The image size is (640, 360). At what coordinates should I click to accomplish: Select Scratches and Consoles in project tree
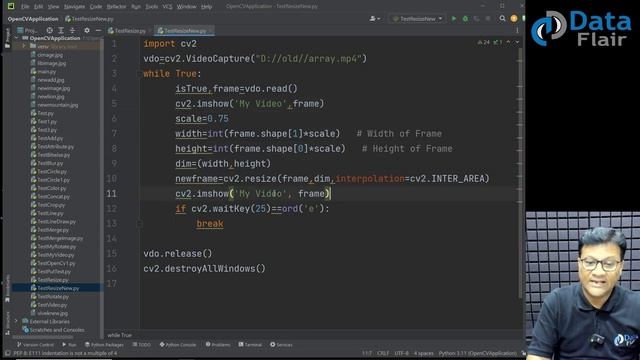[53, 330]
